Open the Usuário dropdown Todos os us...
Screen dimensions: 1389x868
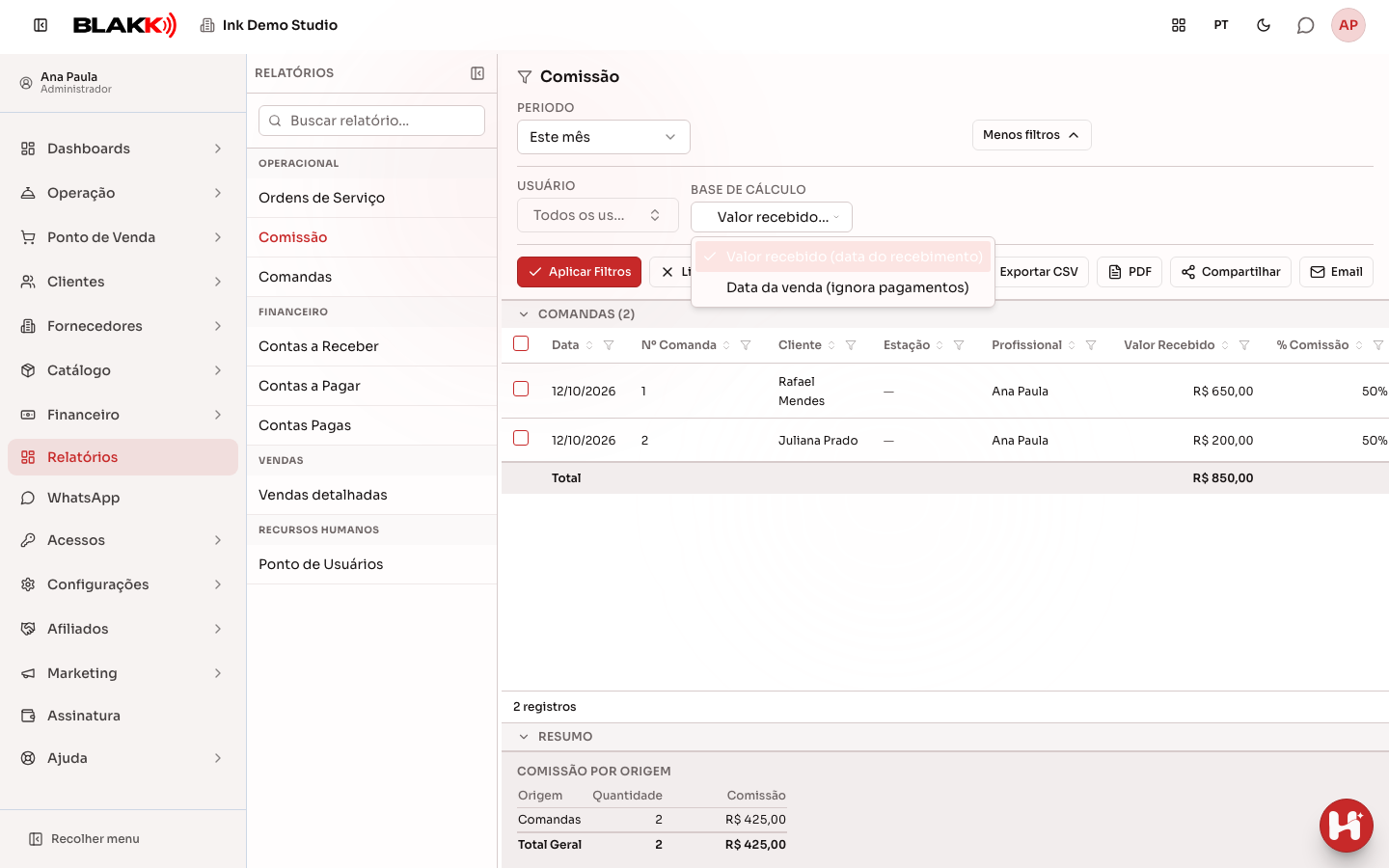tap(598, 215)
